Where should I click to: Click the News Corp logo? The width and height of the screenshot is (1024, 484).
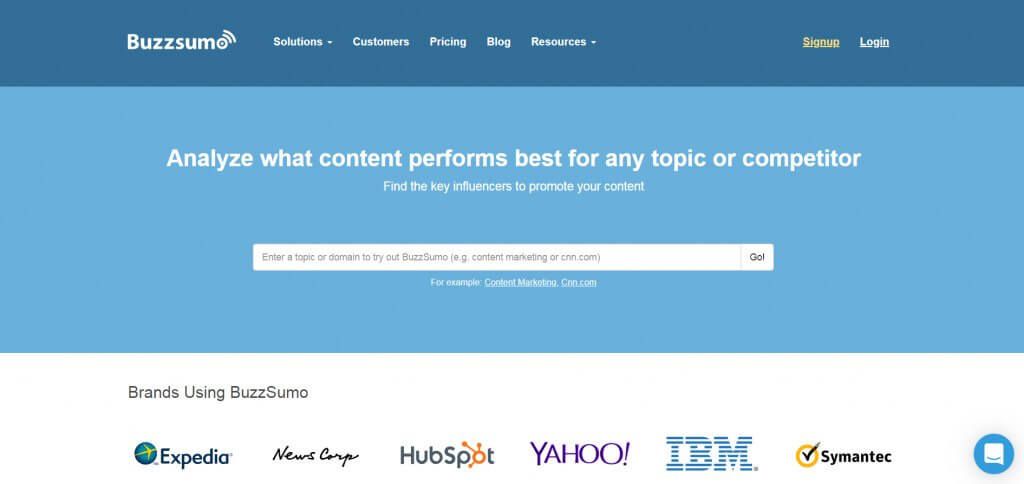coord(315,456)
